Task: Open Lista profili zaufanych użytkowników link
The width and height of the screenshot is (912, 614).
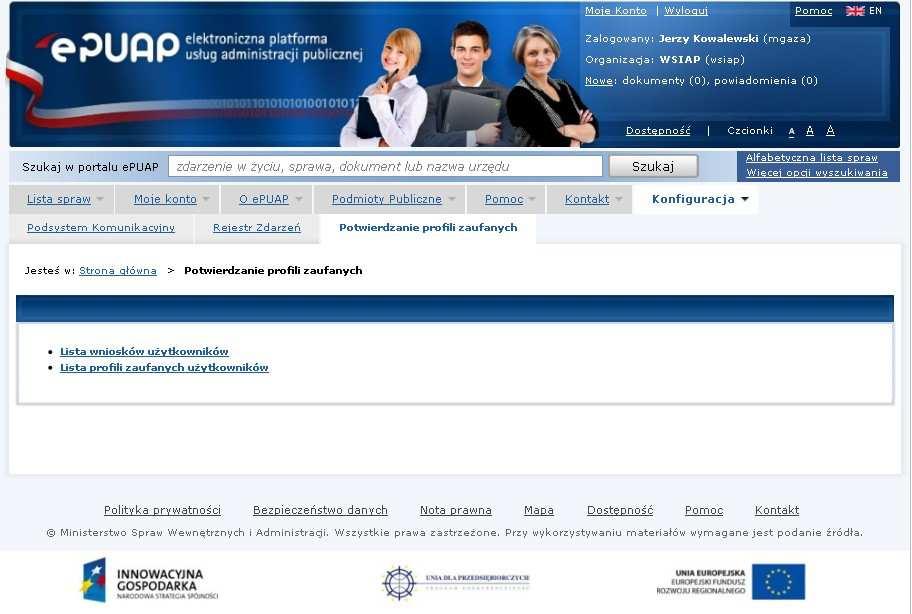Action: coord(164,368)
